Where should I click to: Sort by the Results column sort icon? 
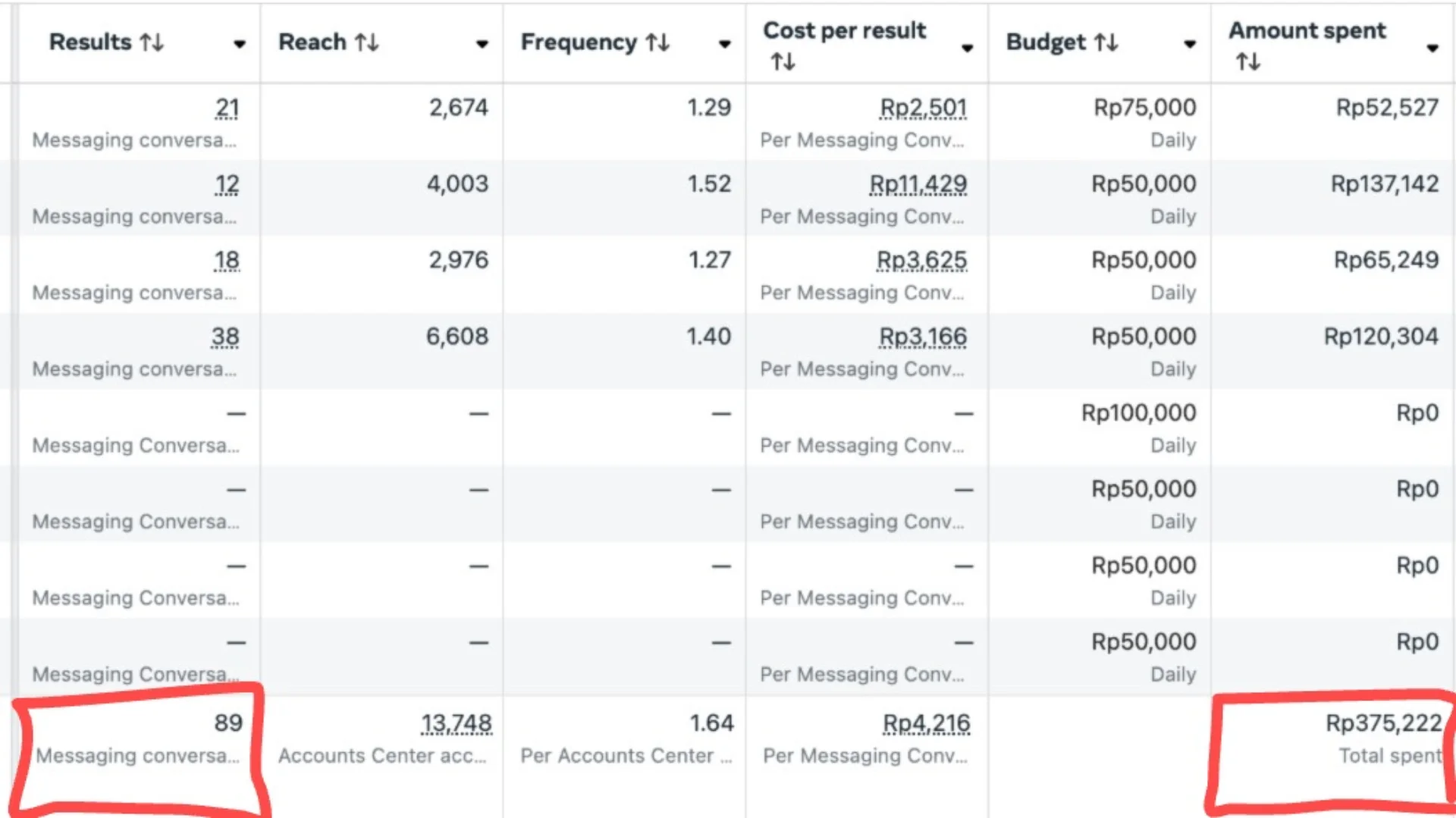click(x=152, y=42)
